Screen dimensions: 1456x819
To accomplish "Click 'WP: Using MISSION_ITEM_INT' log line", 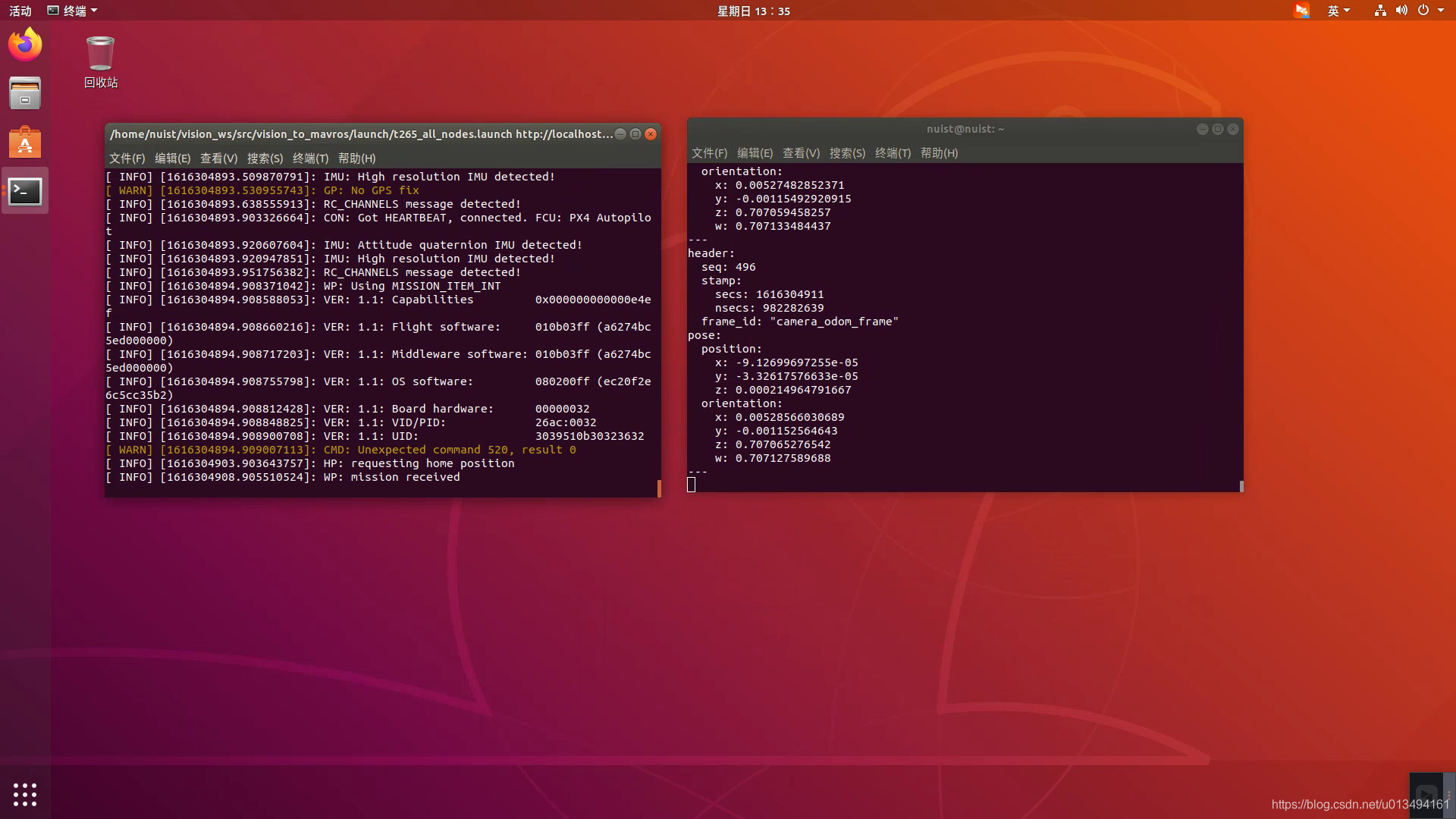I will [x=303, y=286].
